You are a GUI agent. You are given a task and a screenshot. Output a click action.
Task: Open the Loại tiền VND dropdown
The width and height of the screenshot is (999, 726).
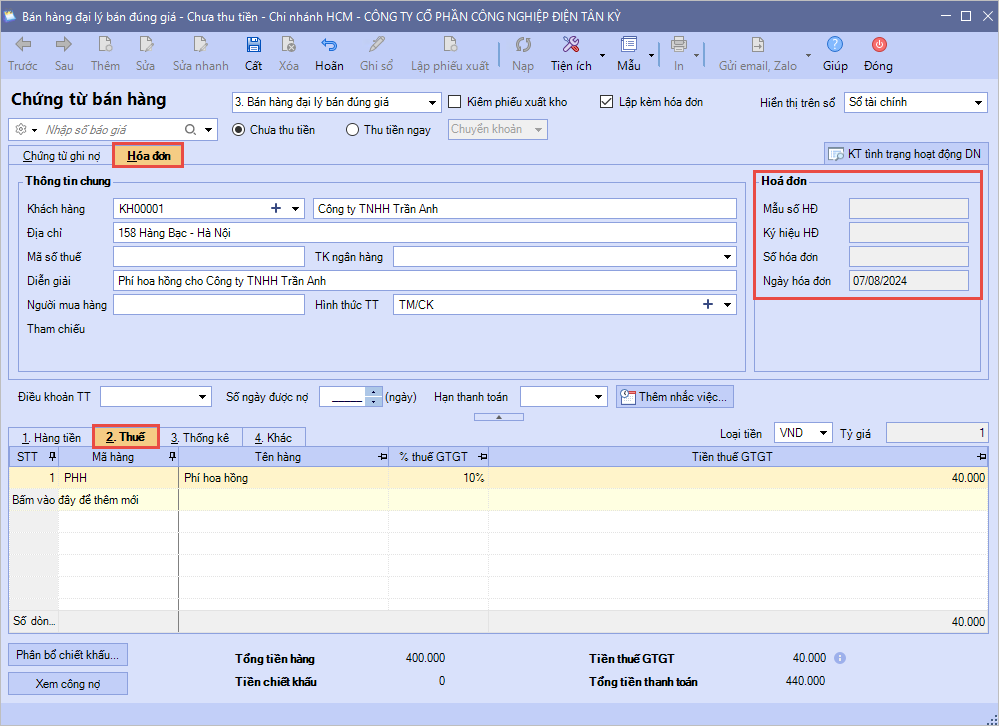pos(822,433)
